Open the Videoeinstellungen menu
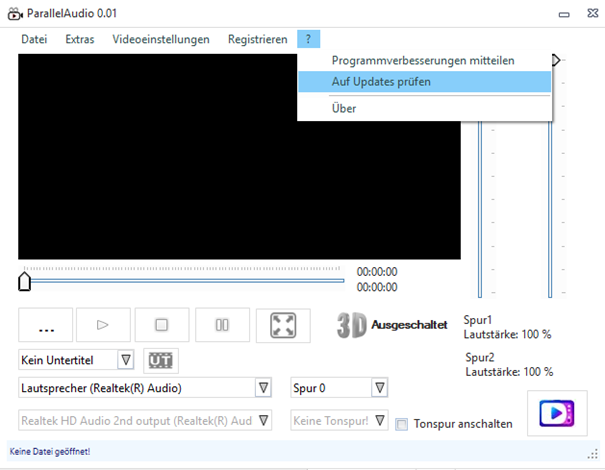The width and height of the screenshot is (605, 470). click(x=161, y=39)
